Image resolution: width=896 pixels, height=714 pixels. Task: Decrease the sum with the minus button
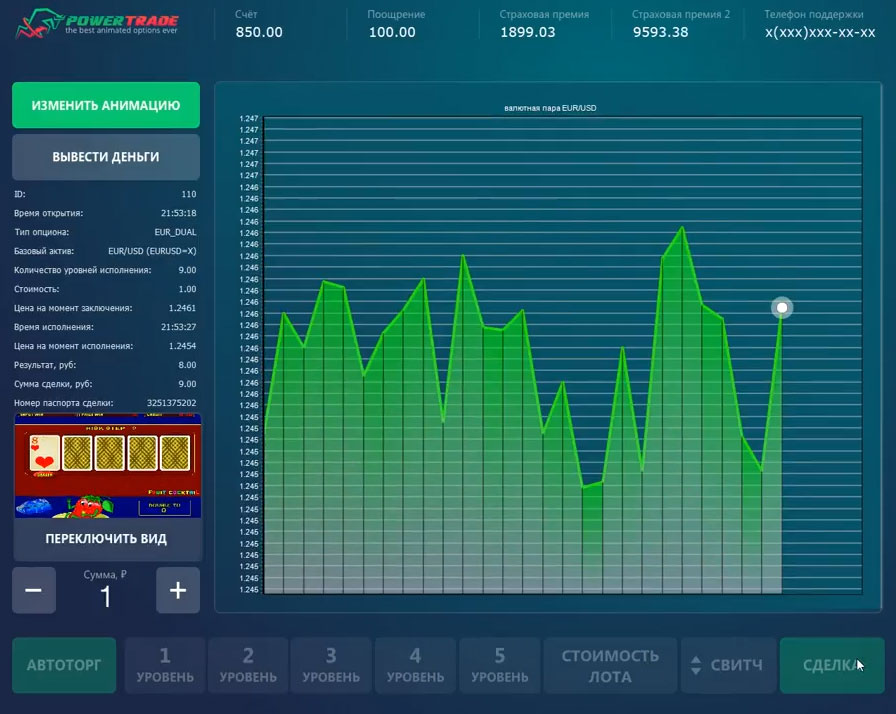click(x=33, y=590)
